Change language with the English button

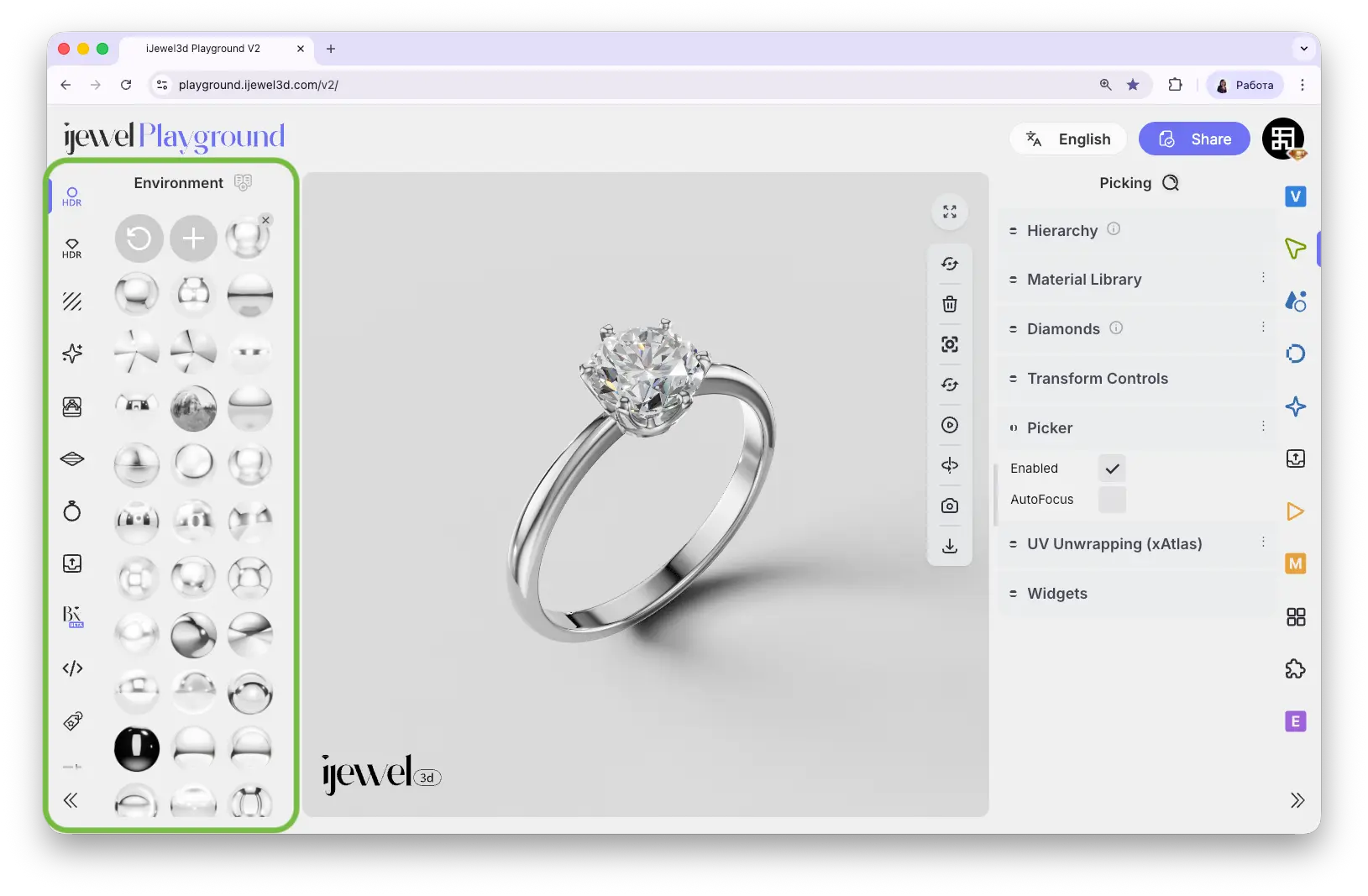pyautogui.click(x=1068, y=139)
